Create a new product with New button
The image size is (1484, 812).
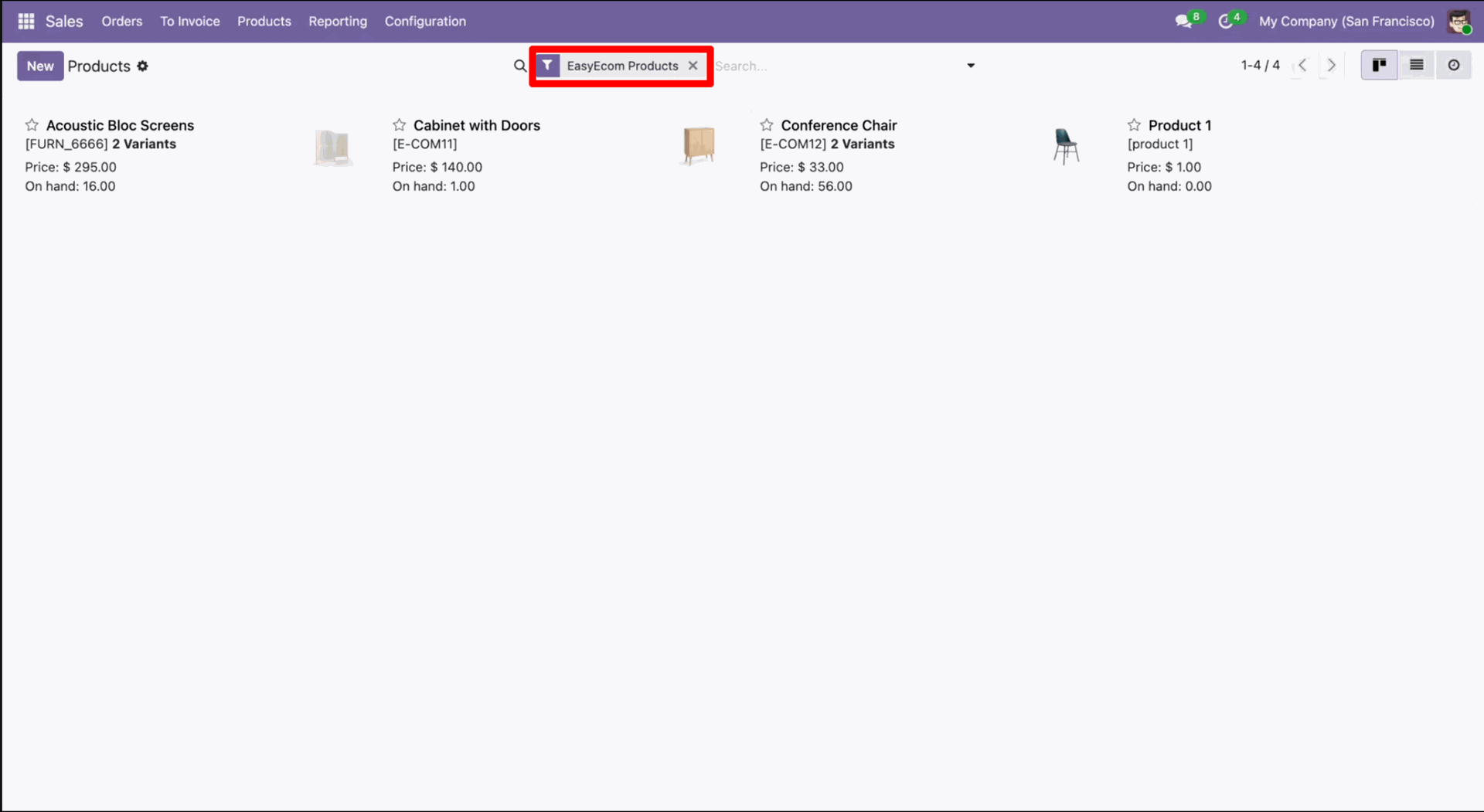[x=40, y=66]
